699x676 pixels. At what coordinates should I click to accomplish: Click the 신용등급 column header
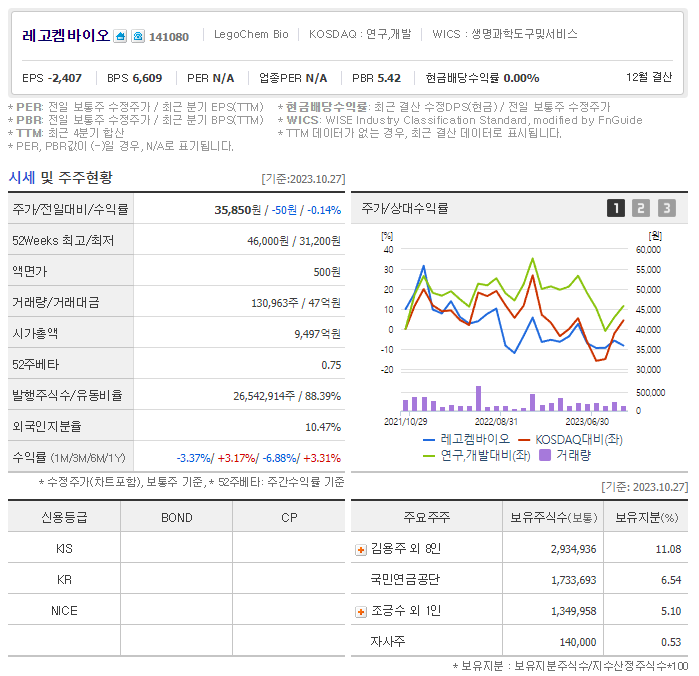(x=64, y=517)
